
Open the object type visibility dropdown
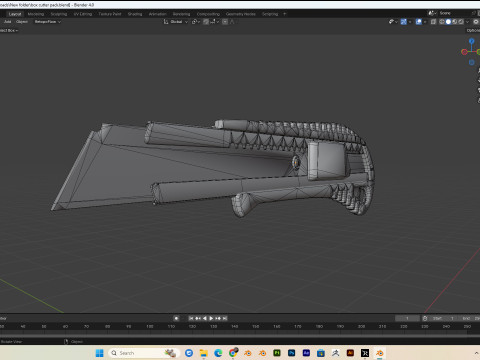(393, 22)
